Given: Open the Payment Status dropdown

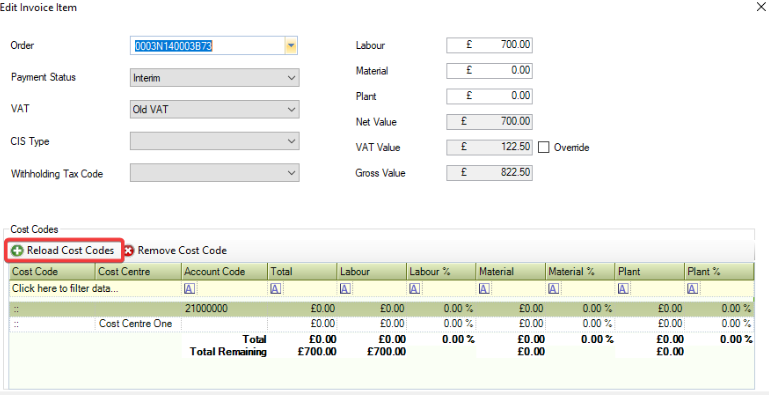Looking at the screenshot, I should pyautogui.click(x=215, y=78).
